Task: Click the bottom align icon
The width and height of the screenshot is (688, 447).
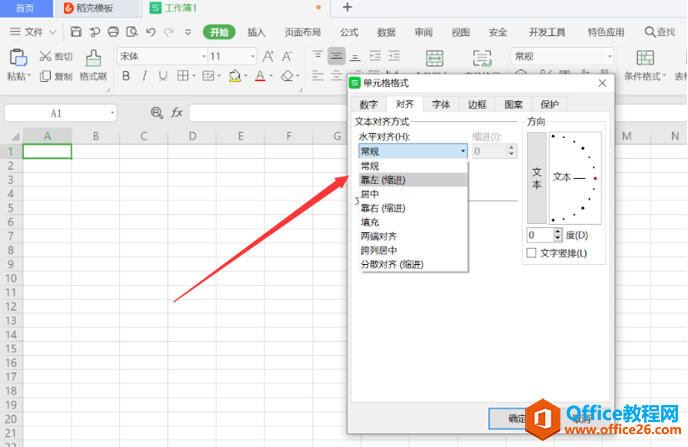Action: (x=355, y=57)
